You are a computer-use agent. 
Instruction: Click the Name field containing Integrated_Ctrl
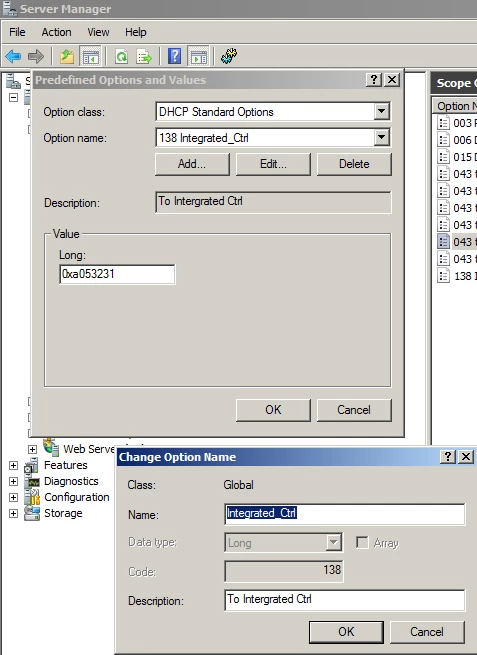click(345, 514)
